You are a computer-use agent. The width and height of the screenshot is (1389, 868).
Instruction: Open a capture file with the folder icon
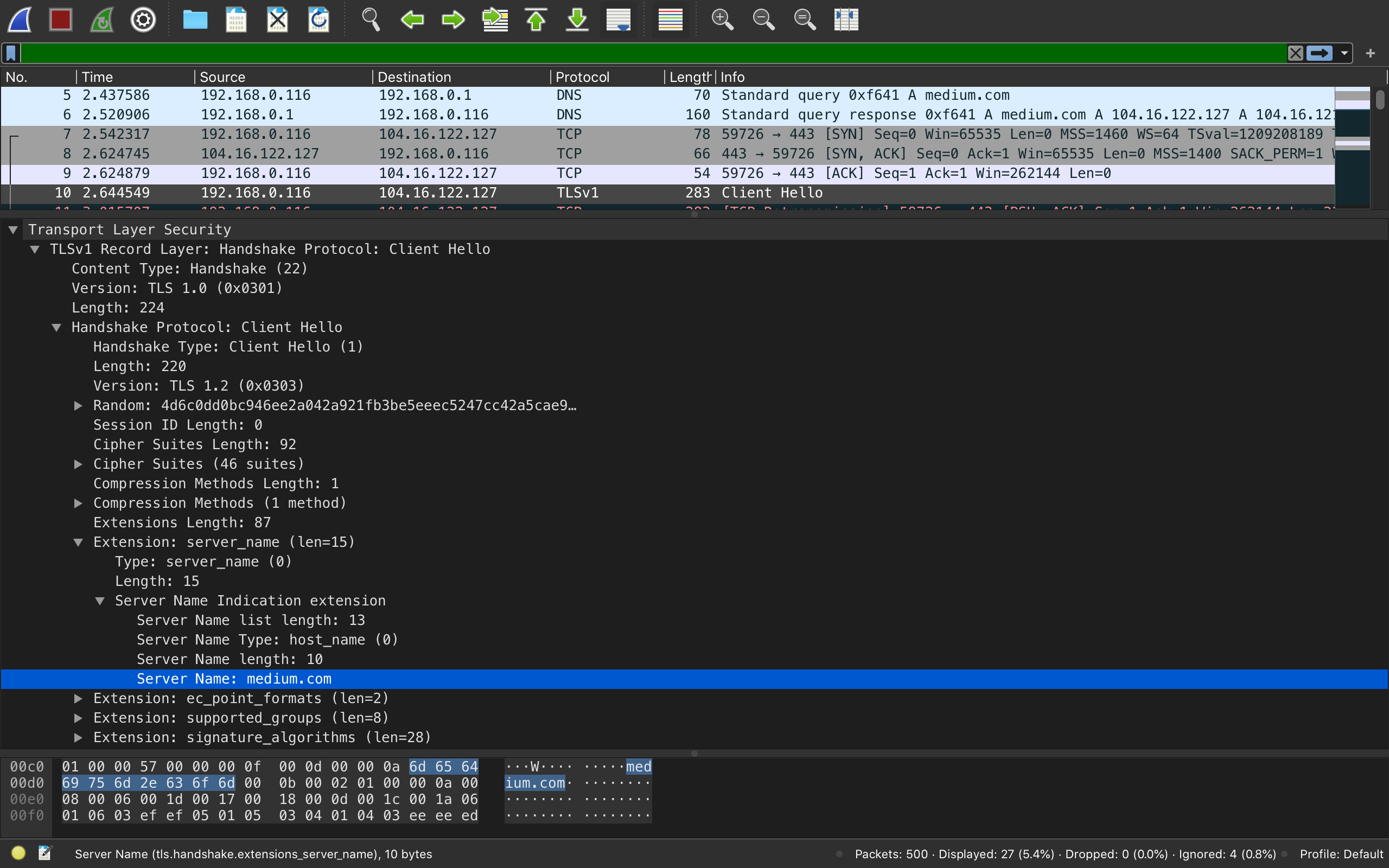point(195,20)
